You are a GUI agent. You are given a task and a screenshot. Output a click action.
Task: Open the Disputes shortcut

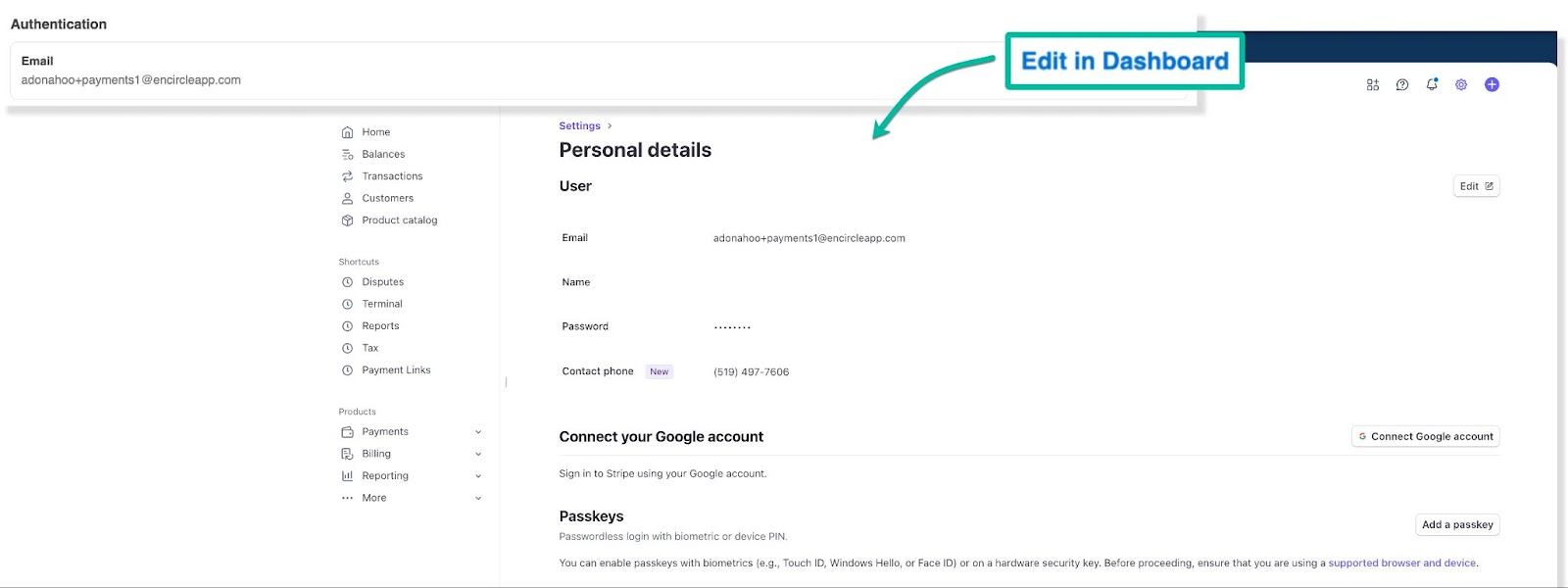pyautogui.click(x=382, y=282)
